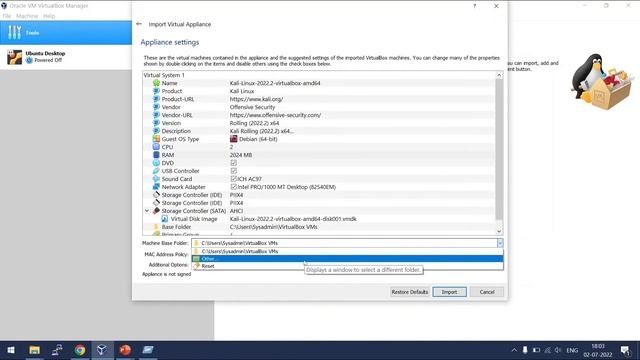Click the Tools icon in VirtualBox Manager sidebar
This screenshot has height=360, width=640.
[15, 32]
